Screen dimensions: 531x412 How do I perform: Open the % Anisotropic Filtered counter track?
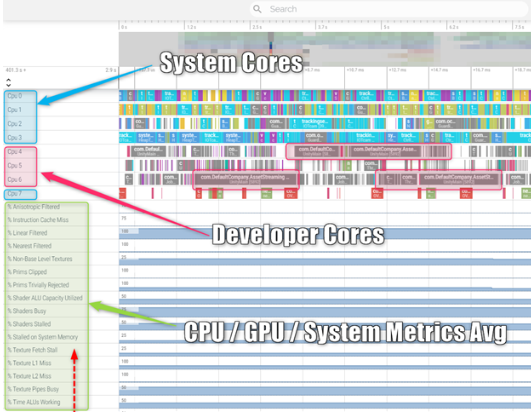pos(34,207)
